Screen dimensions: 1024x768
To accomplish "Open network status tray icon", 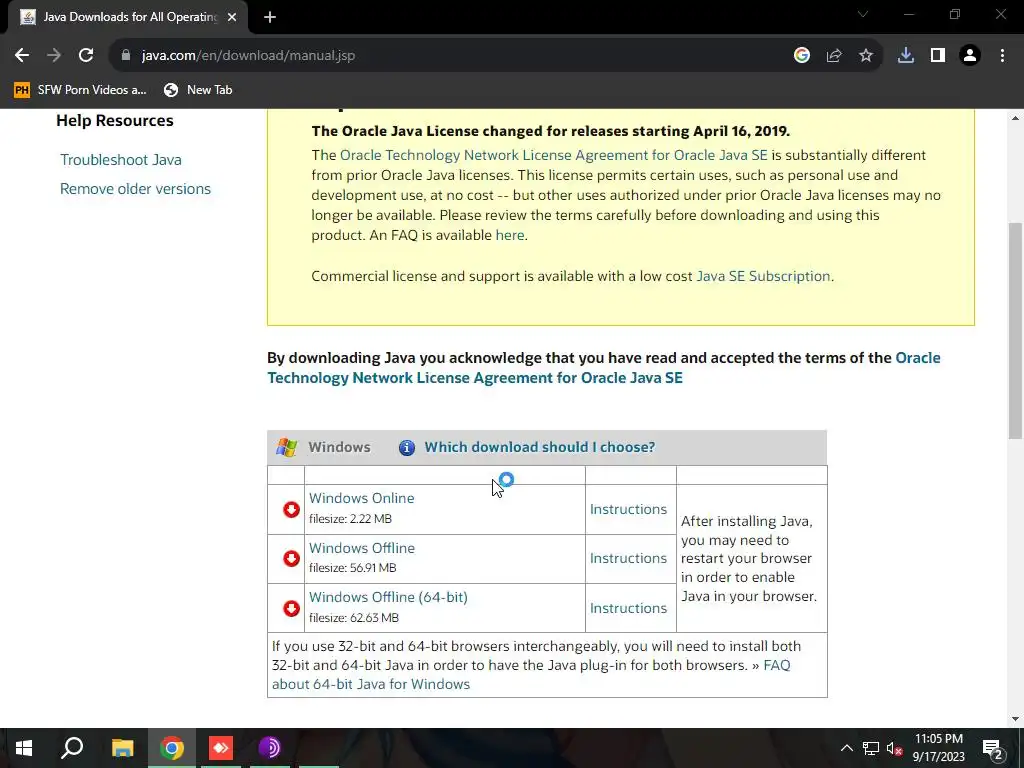I will [871, 748].
